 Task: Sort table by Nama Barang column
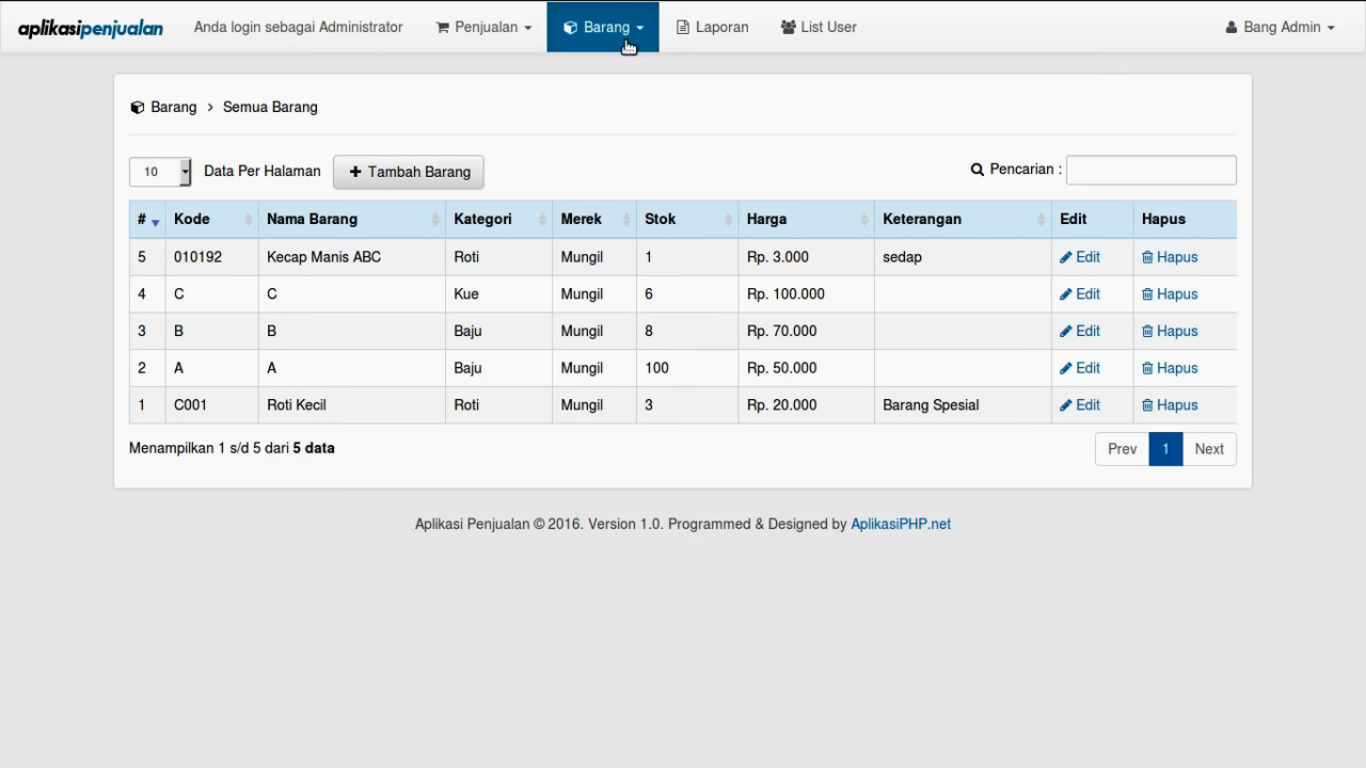tap(352, 219)
